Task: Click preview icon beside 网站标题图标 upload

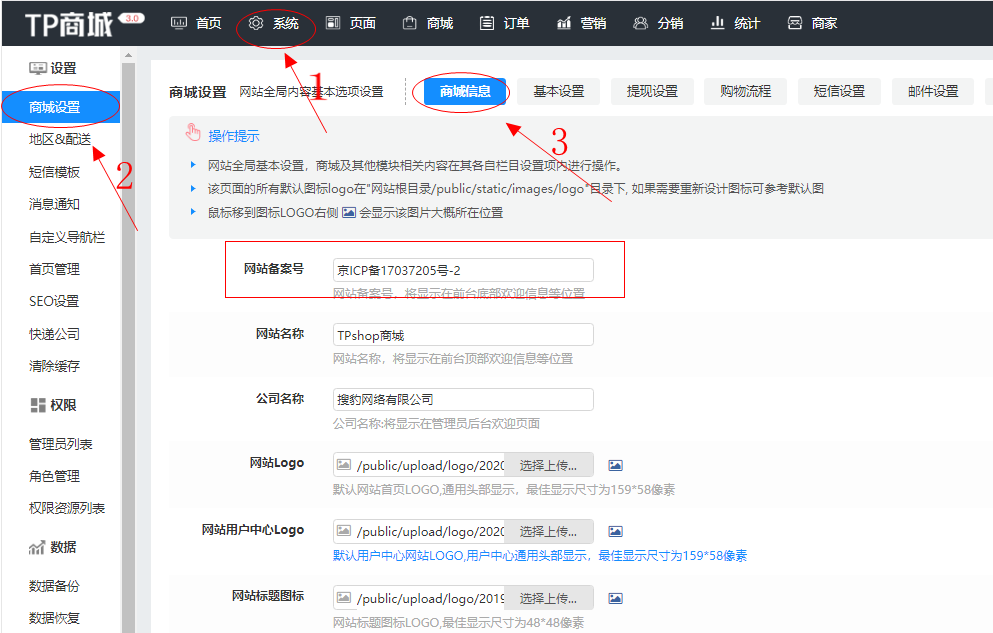Action: pos(616,598)
